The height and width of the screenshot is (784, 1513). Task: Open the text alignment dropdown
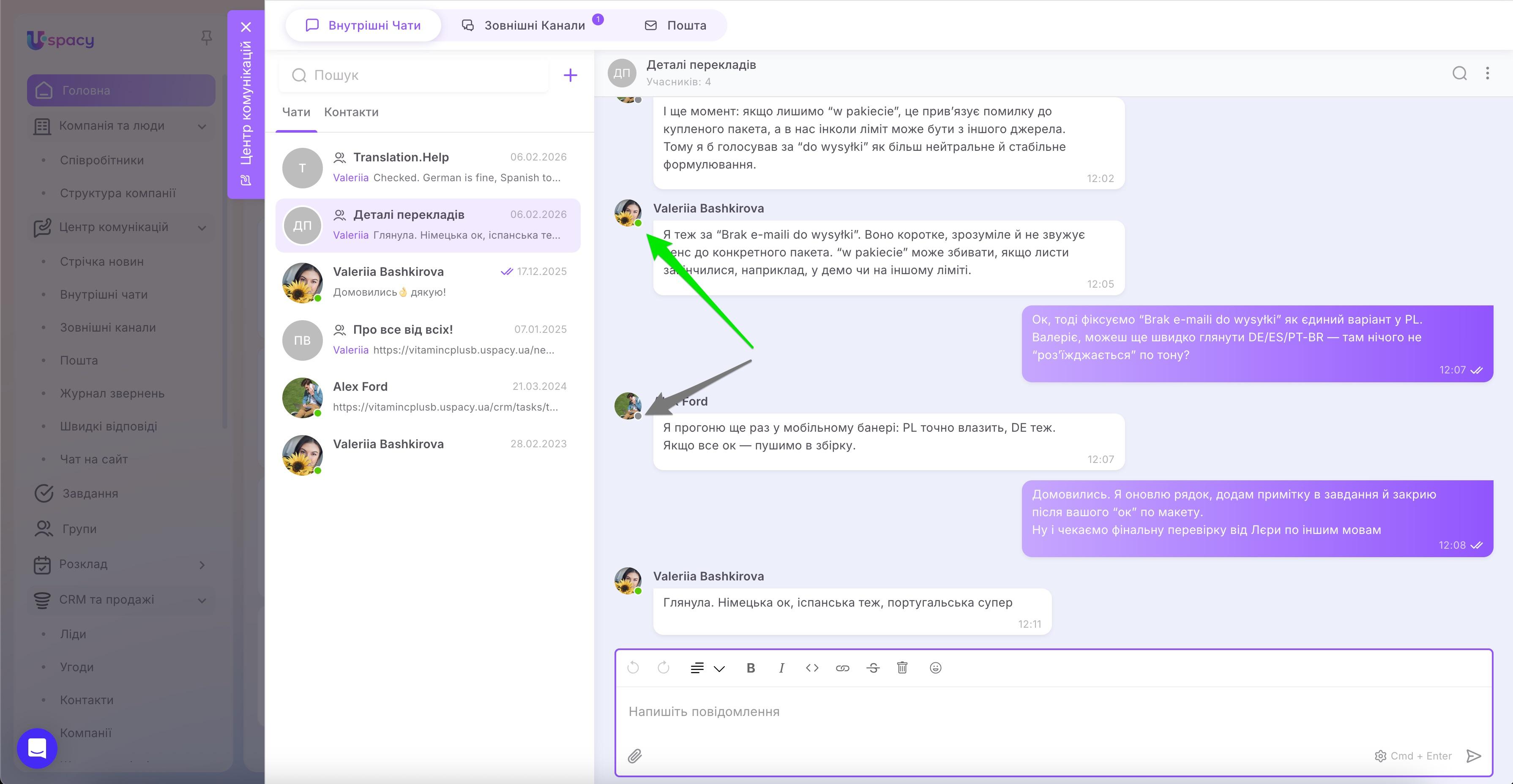coord(707,668)
